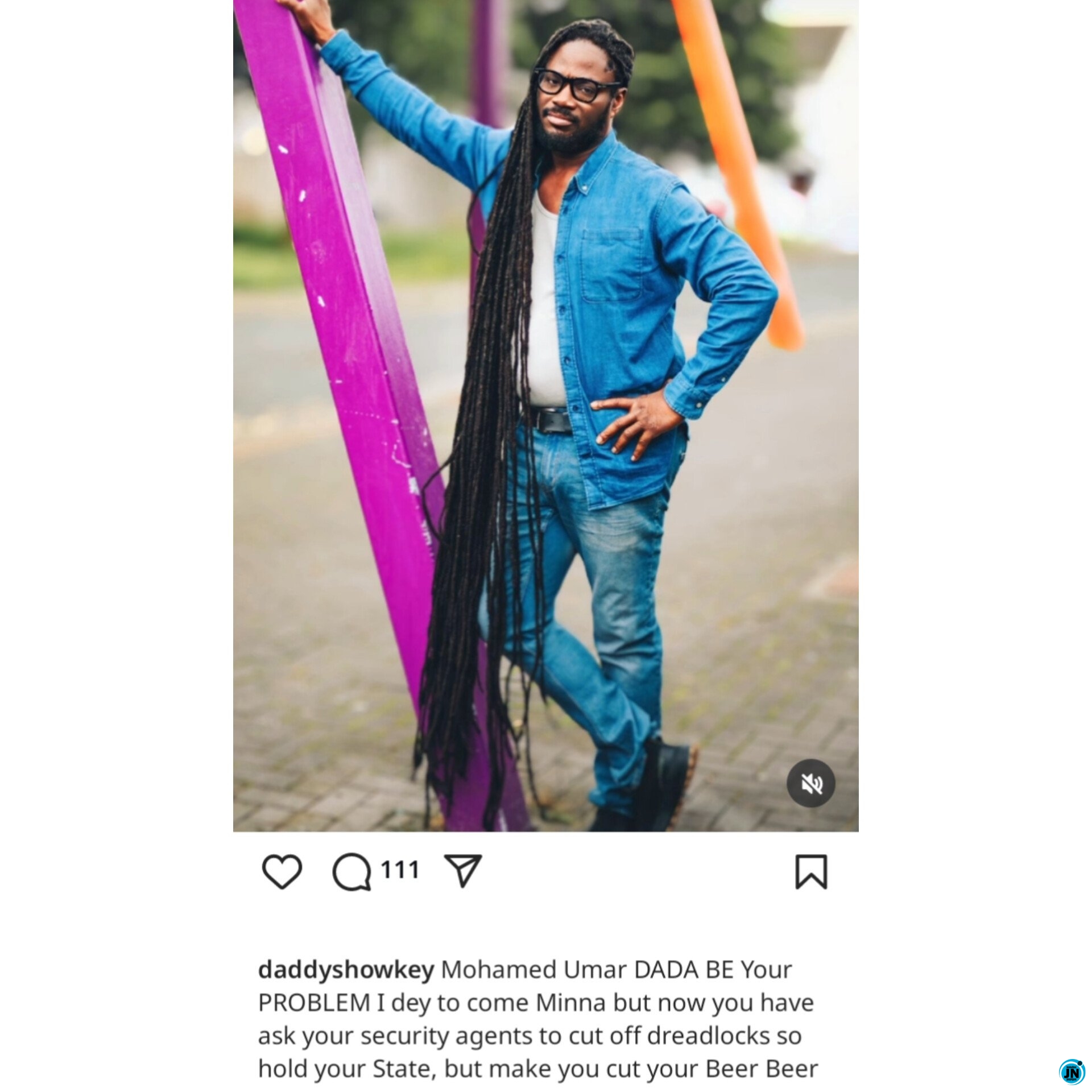
Task: Tap the man's eyeglasses in the photo
Action: click(576, 86)
